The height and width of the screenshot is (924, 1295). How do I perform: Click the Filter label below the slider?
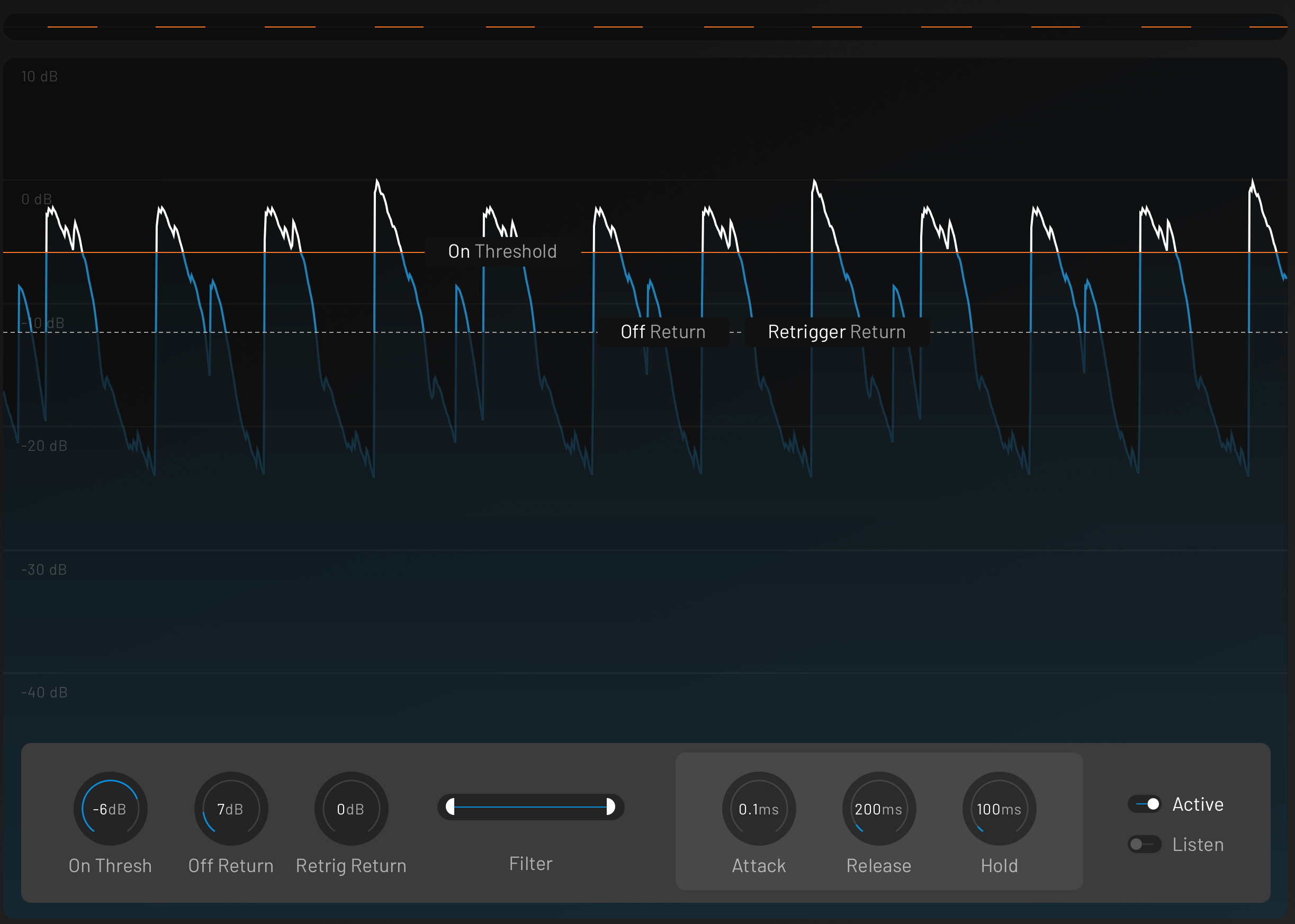coord(530,864)
